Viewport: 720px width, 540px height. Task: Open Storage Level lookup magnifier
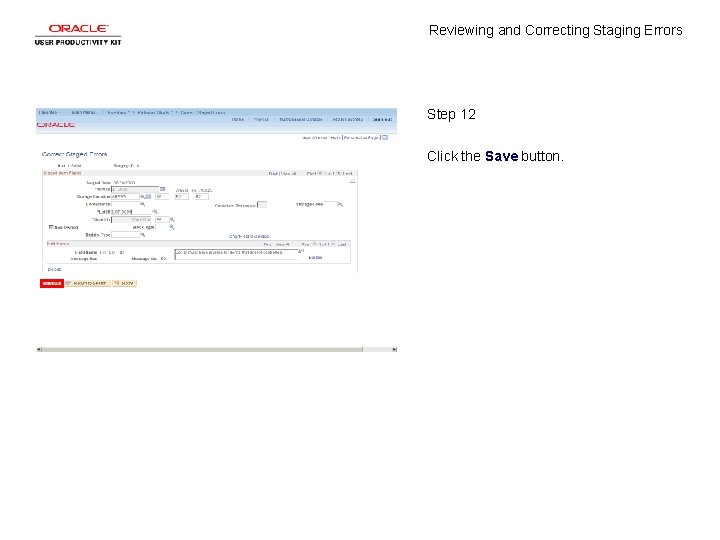pos(340,204)
